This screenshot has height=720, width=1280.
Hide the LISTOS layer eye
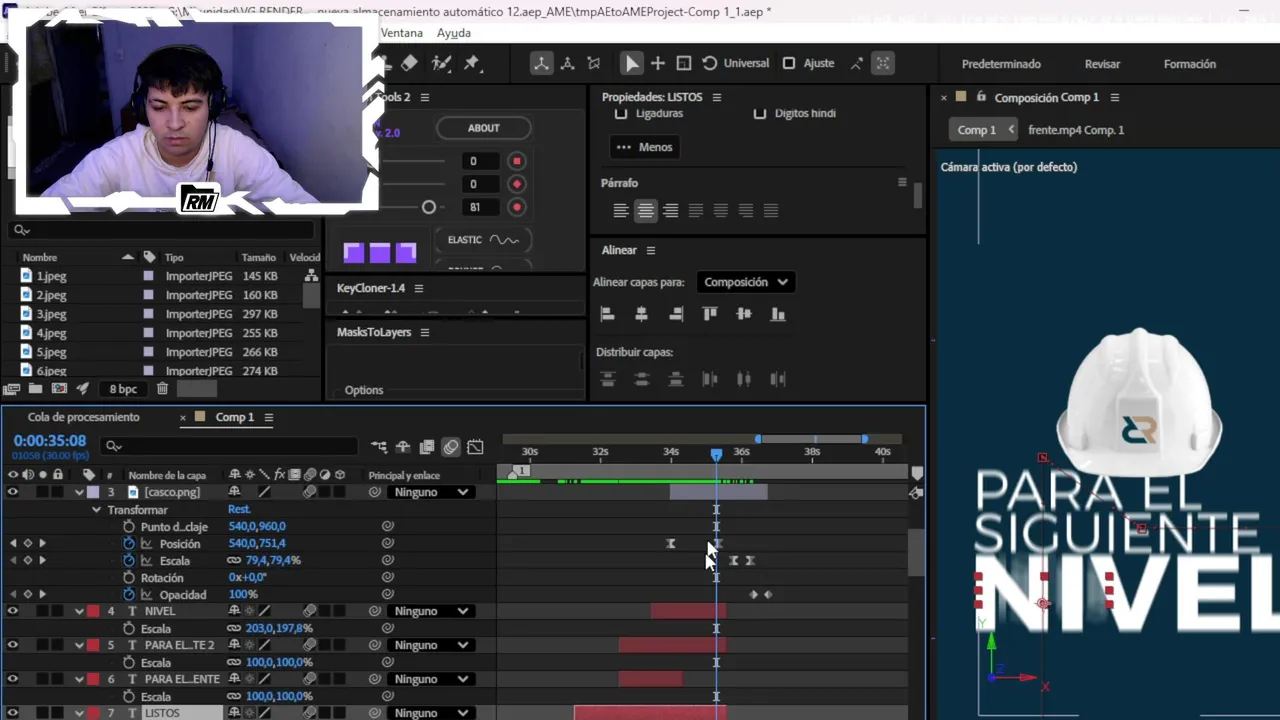click(x=13, y=713)
